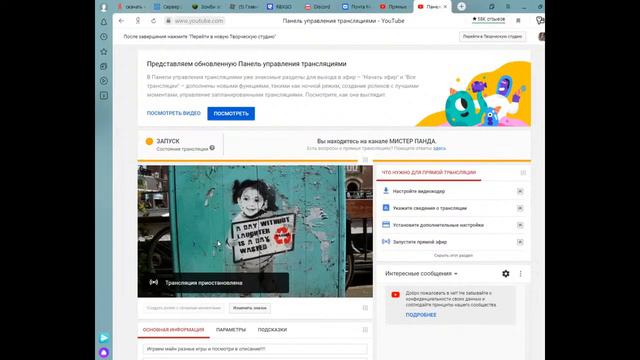Bookmark this page using the bookmark icon
The image size is (640, 360).
(x=518, y=21)
